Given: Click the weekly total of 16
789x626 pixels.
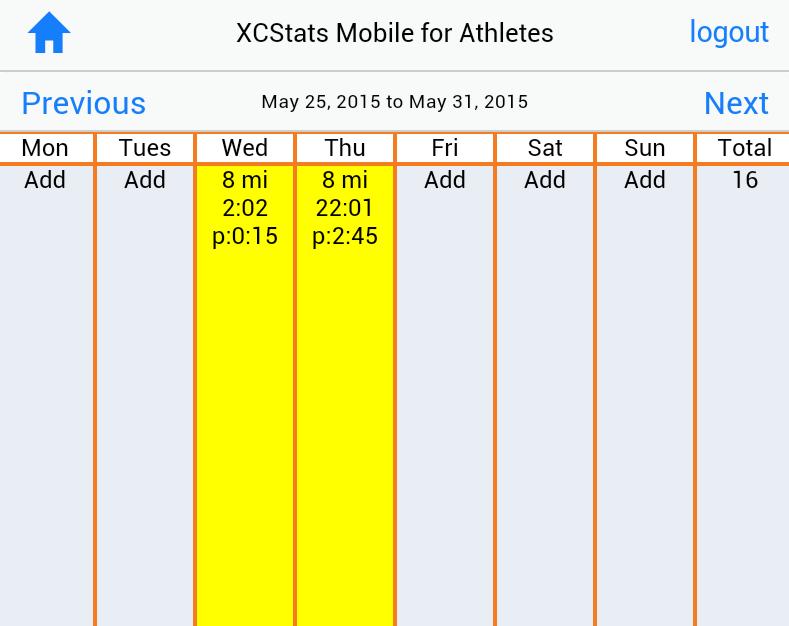Looking at the screenshot, I should pyautogui.click(x=745, y=180).
